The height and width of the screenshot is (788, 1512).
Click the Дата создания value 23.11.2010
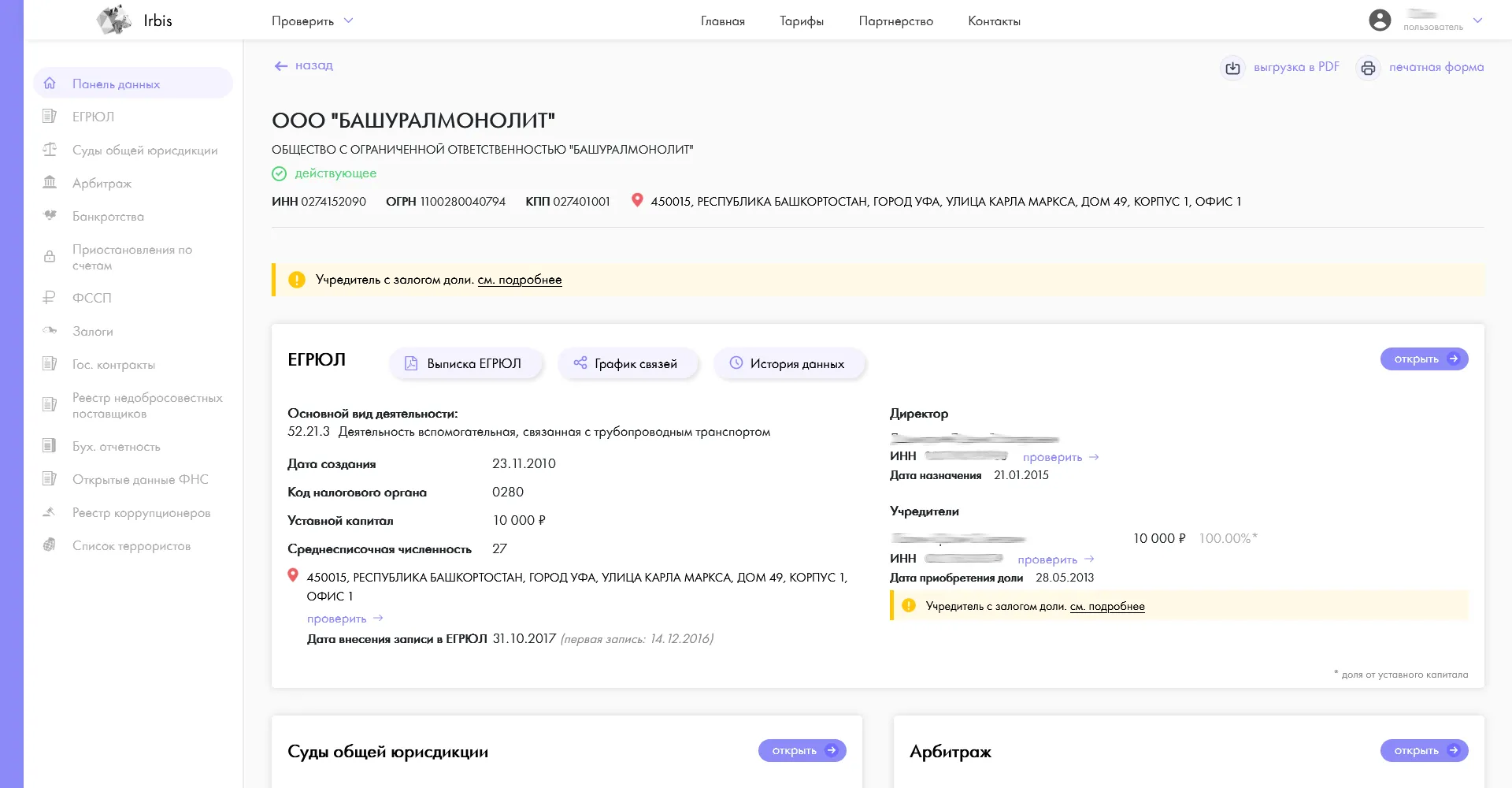524,463
